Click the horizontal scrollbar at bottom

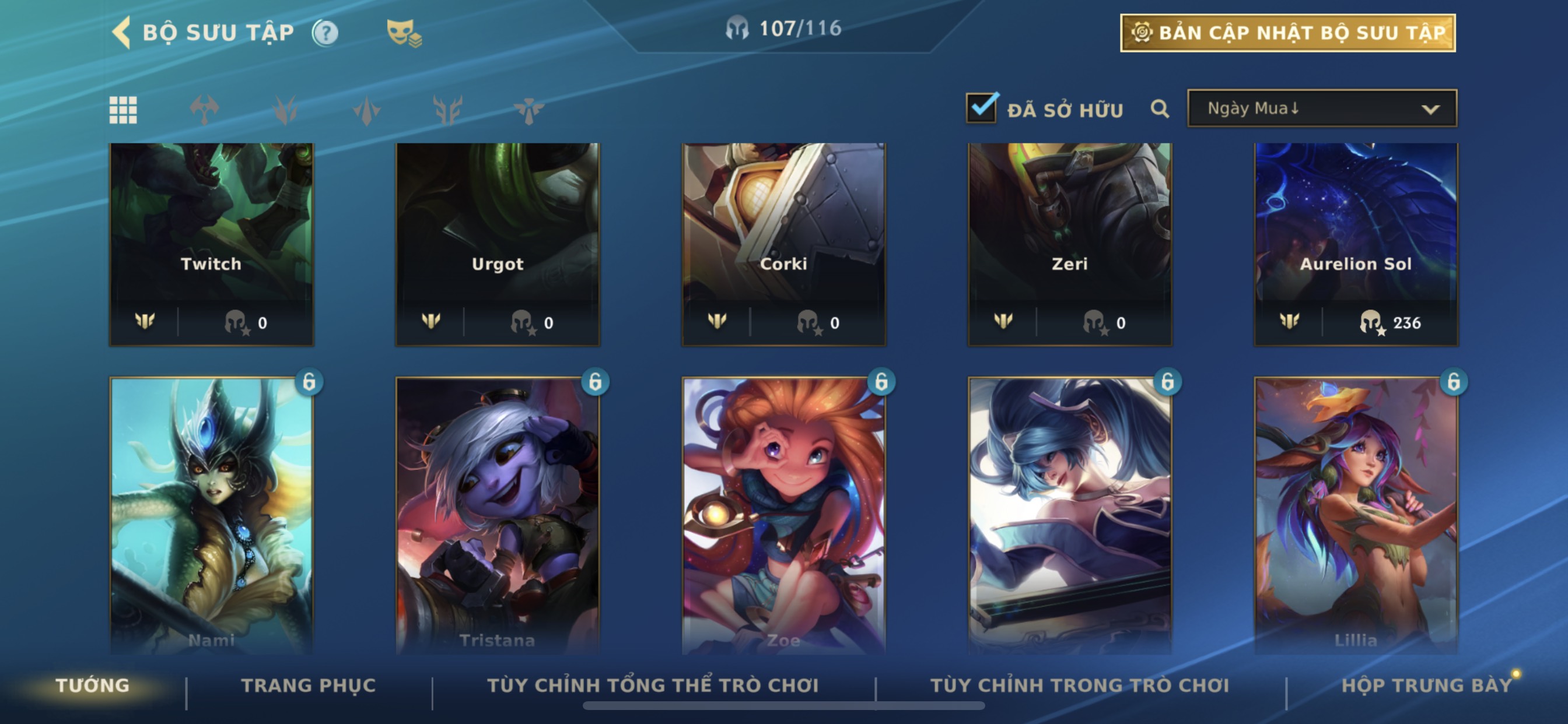pyautogui.click(x=783, y=706)
